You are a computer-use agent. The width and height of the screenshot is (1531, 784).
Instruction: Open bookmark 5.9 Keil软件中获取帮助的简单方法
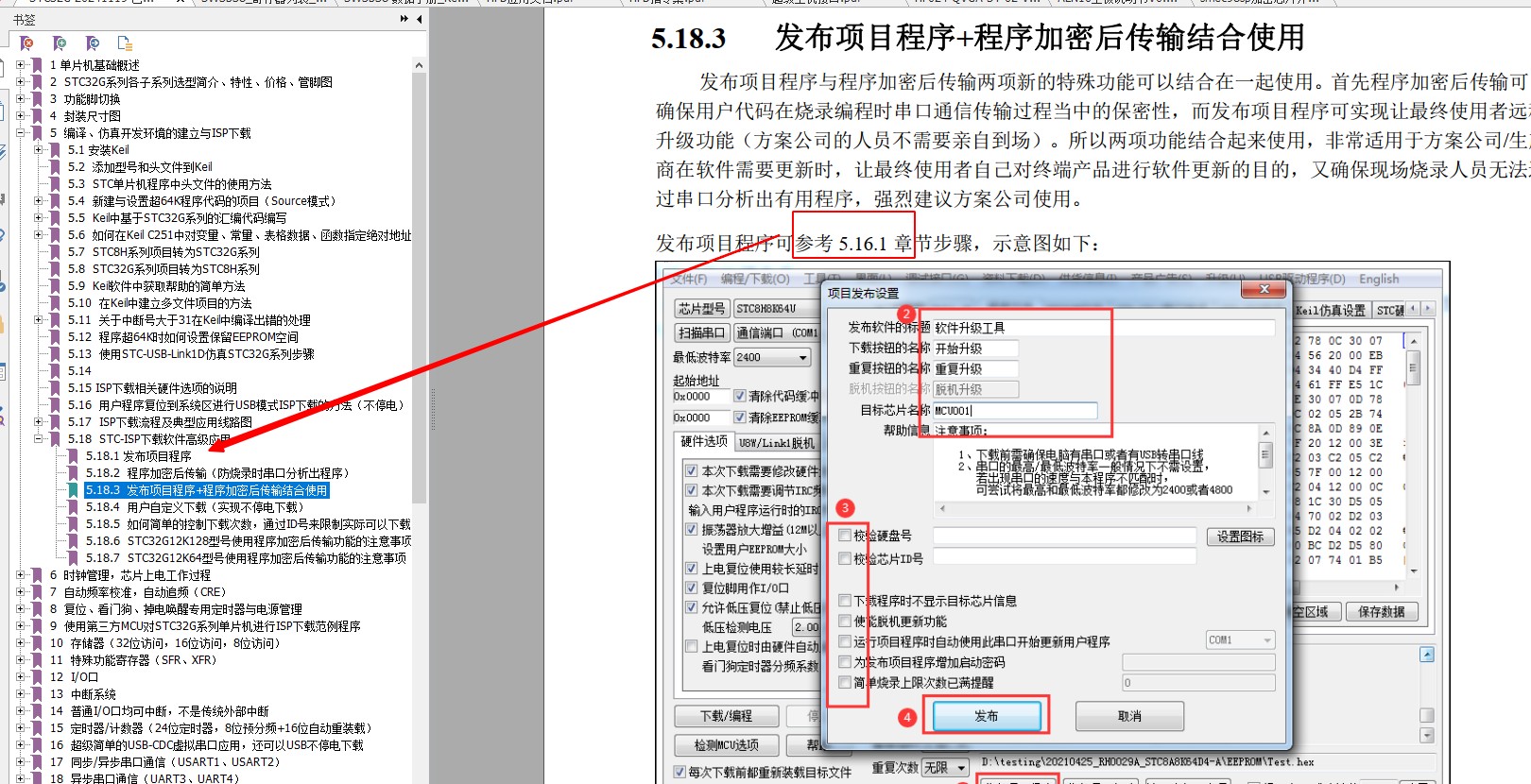157,286
